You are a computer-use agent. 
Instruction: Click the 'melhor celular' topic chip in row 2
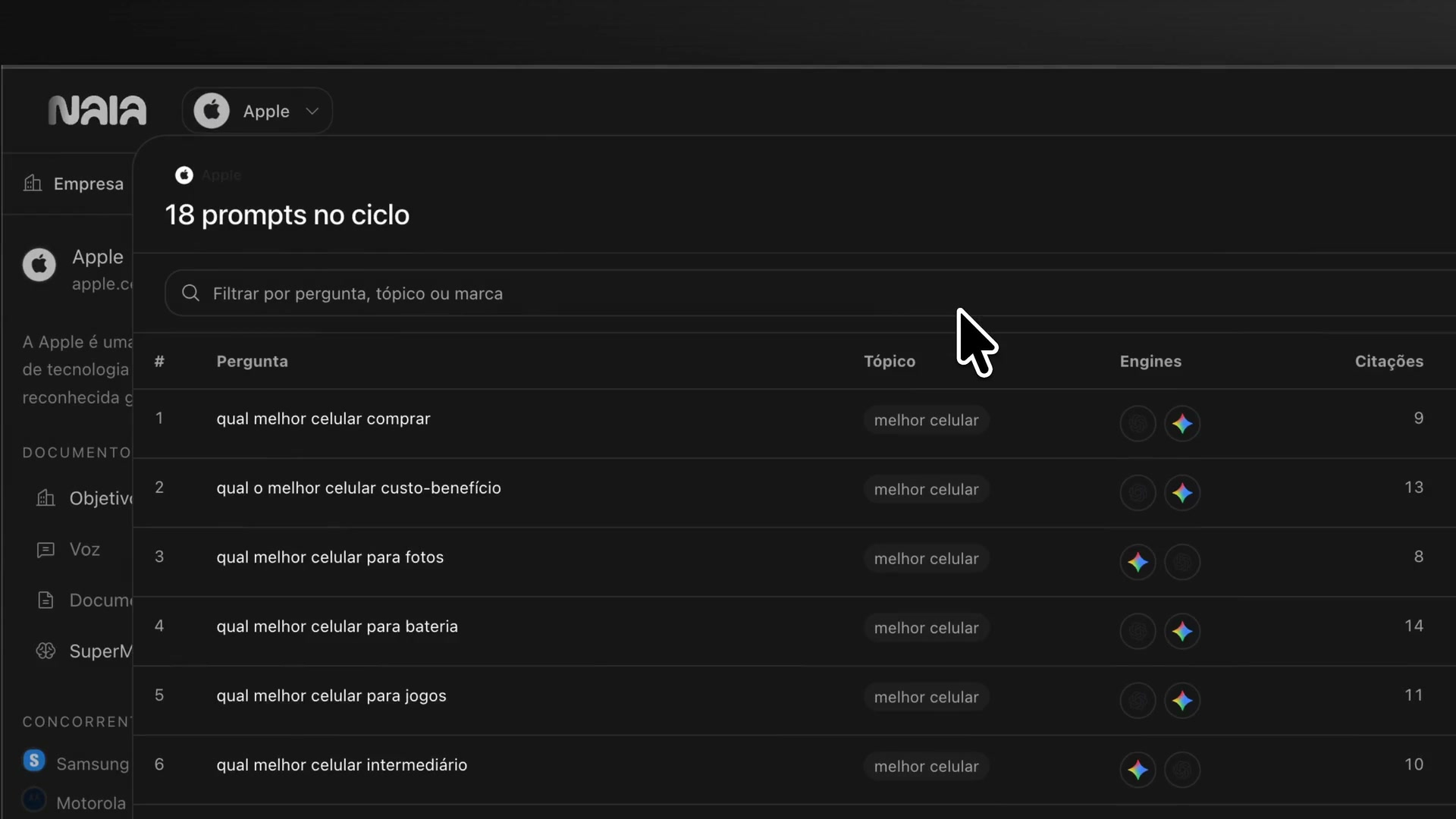926,490
